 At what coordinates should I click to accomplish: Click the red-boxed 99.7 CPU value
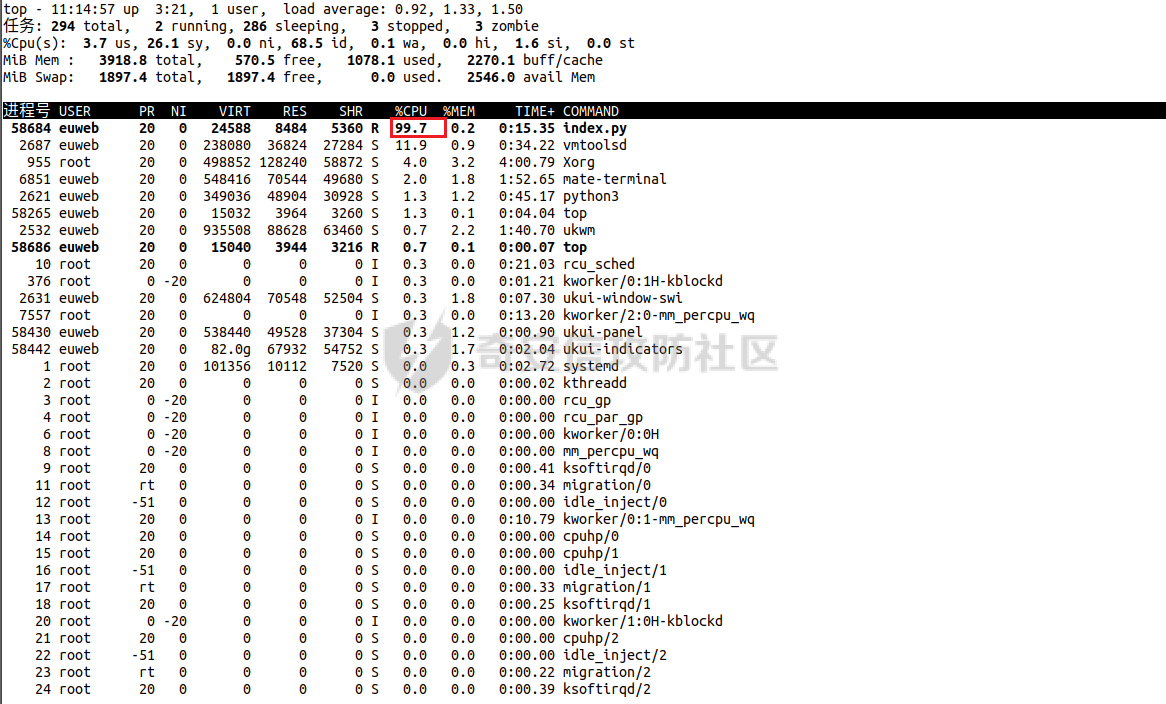(411, 128)
